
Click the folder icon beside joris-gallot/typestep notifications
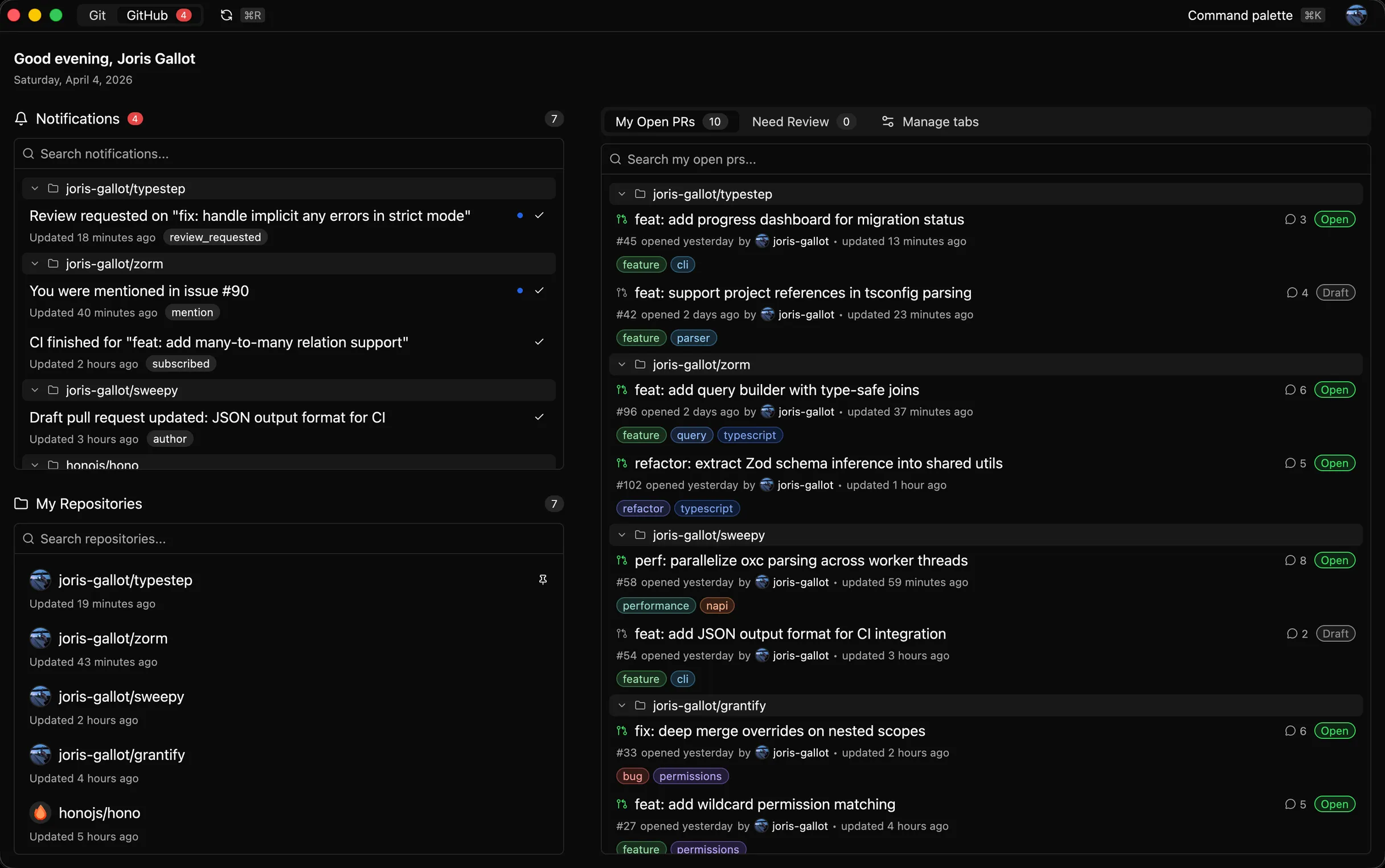pos(52,188)
